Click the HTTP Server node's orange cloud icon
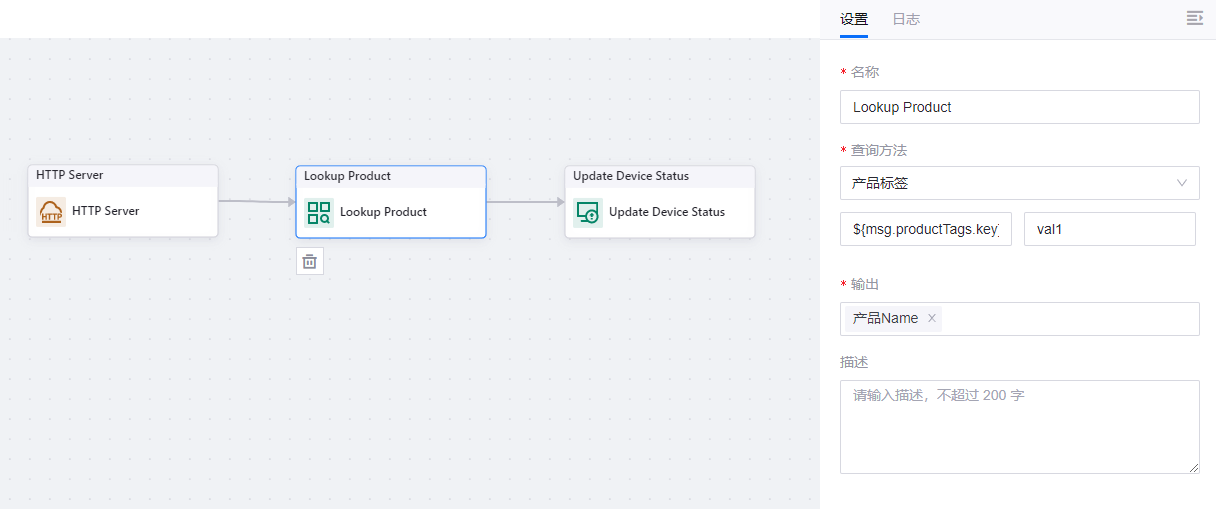 point(51,212)
